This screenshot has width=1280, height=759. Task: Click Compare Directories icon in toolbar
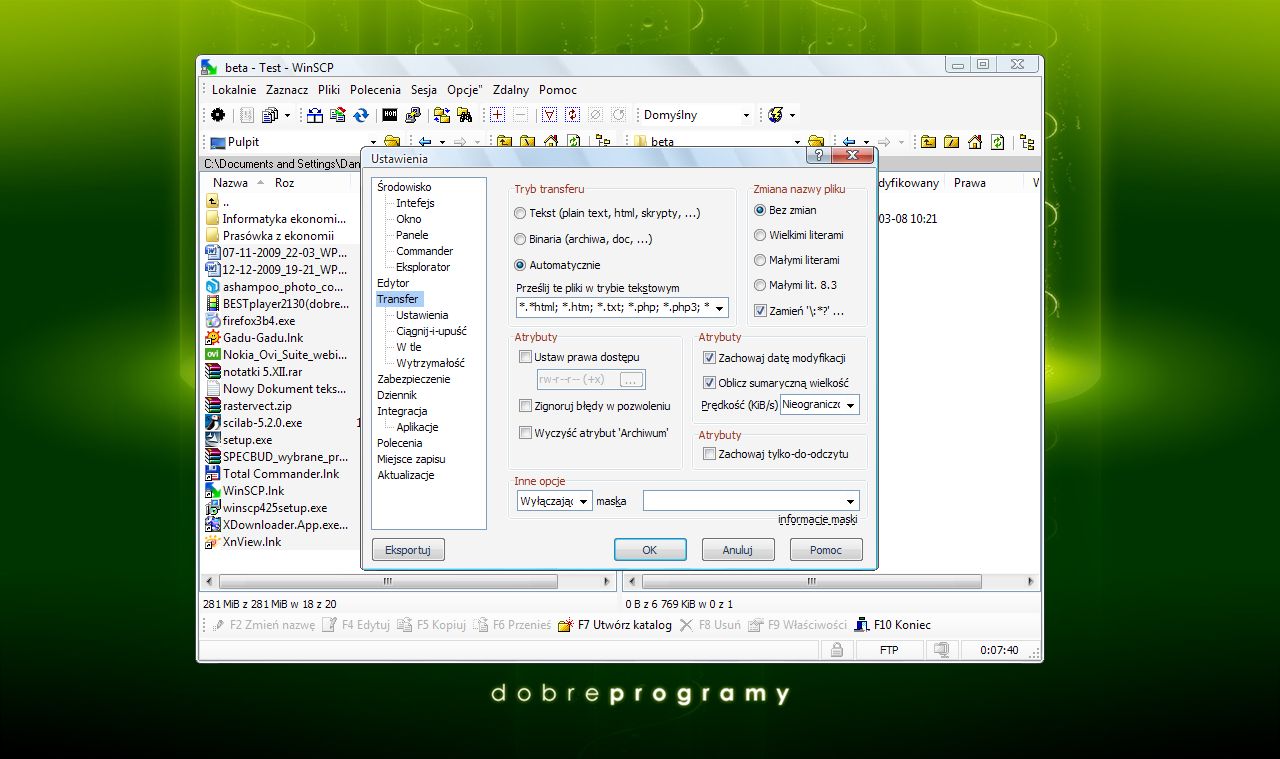tap(315, 115)
